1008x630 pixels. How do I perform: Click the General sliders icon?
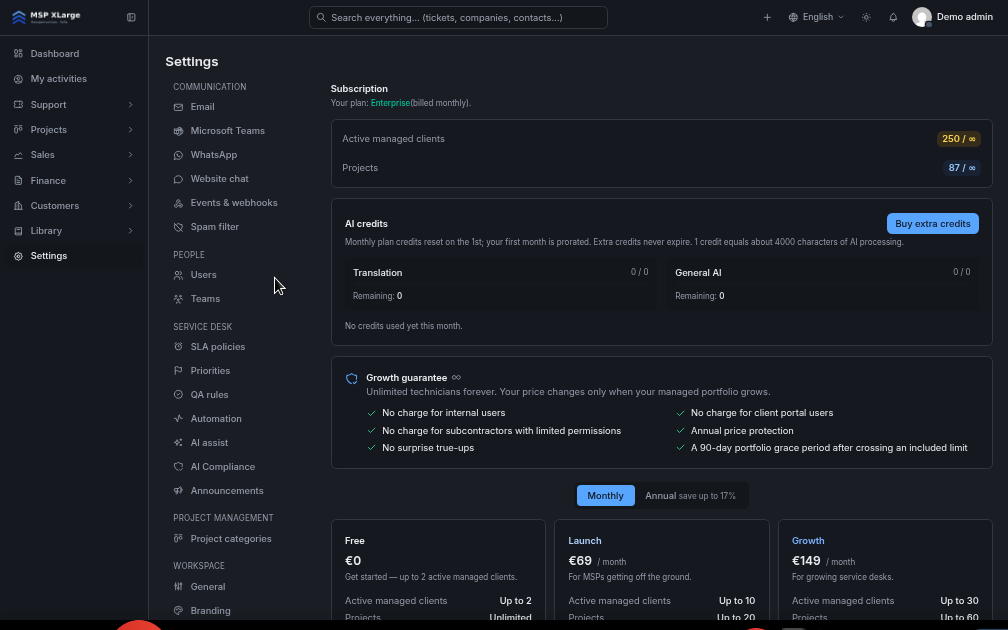(x=178, y=586)
